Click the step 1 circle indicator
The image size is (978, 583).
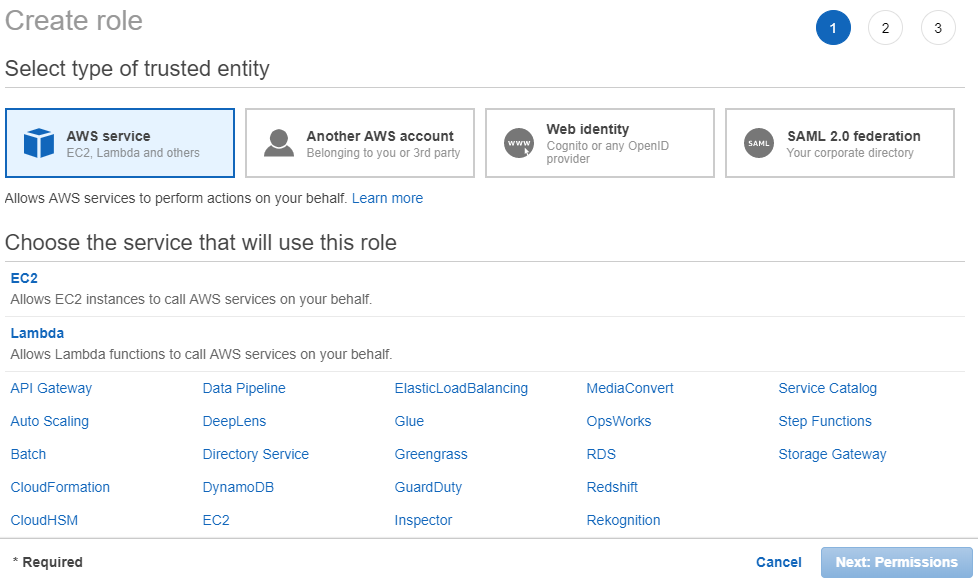pyautogui.click(x=833, y=28)
